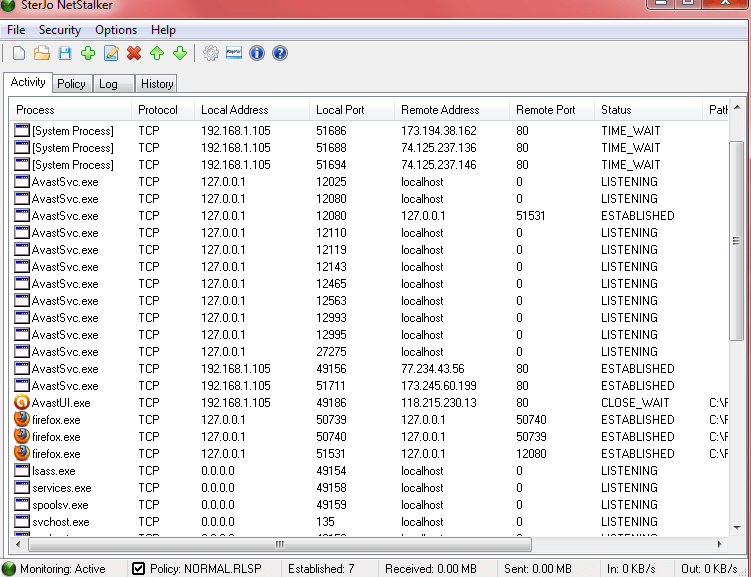The image size is (751, 577).
Task: Click remote port 51531 in the AvastSvc.exe row
Action: click(531, 216)
